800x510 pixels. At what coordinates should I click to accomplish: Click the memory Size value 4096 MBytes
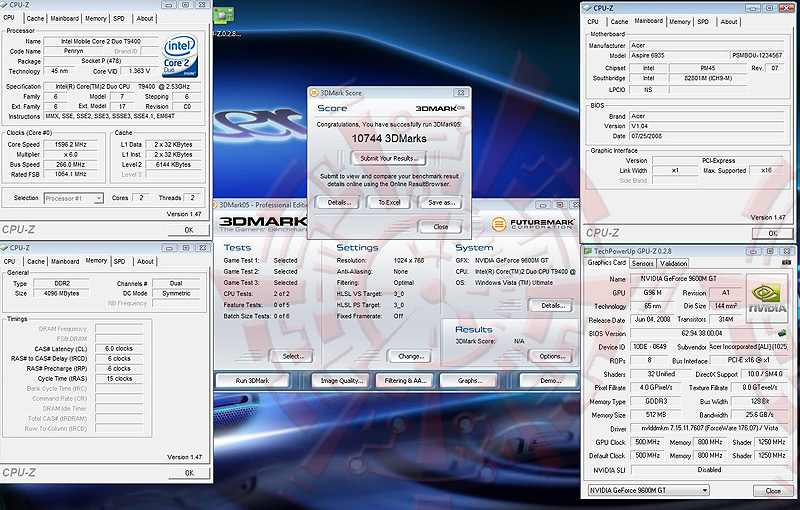click(x=61, y=294)
